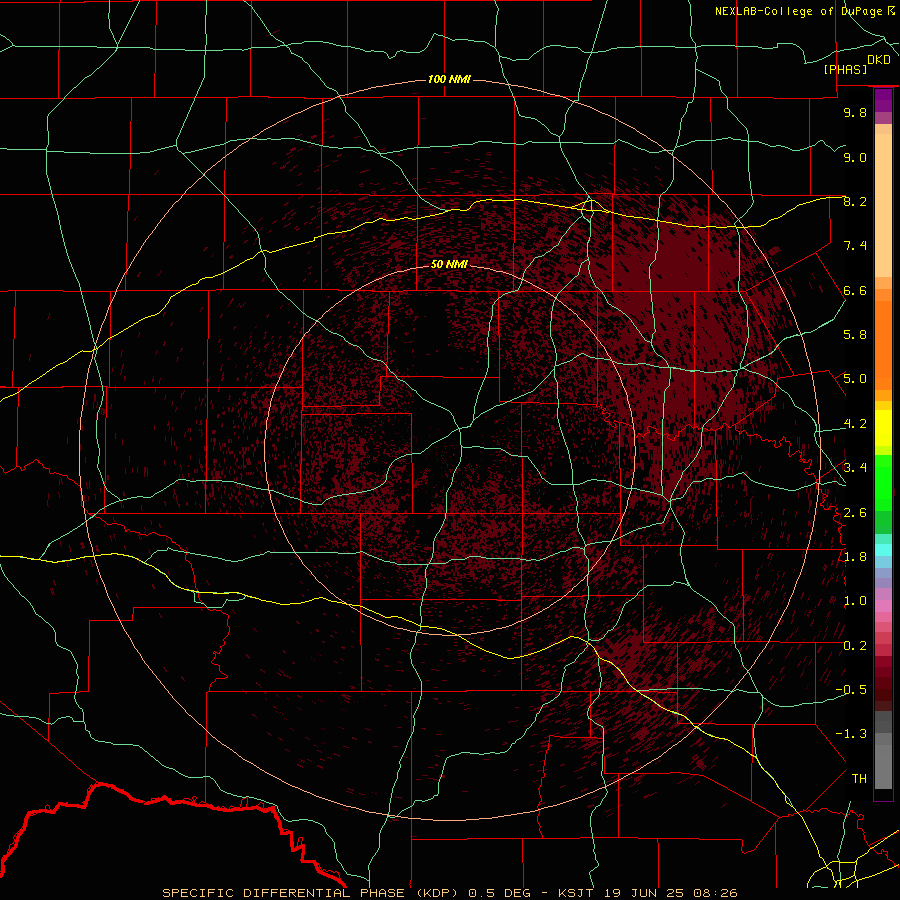Click the 0.2 value on the scale
This screenshot has height=900, width=900.
point(855,646)
